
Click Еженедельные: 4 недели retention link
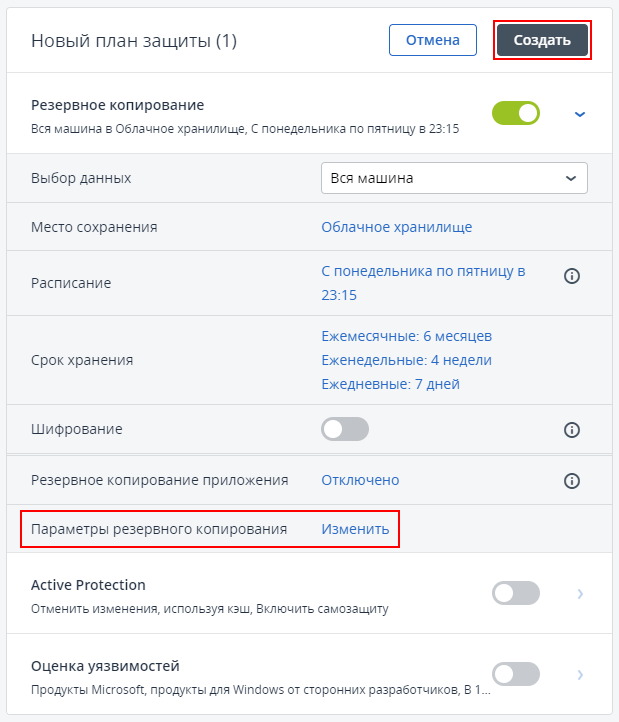tap(406, 360)
